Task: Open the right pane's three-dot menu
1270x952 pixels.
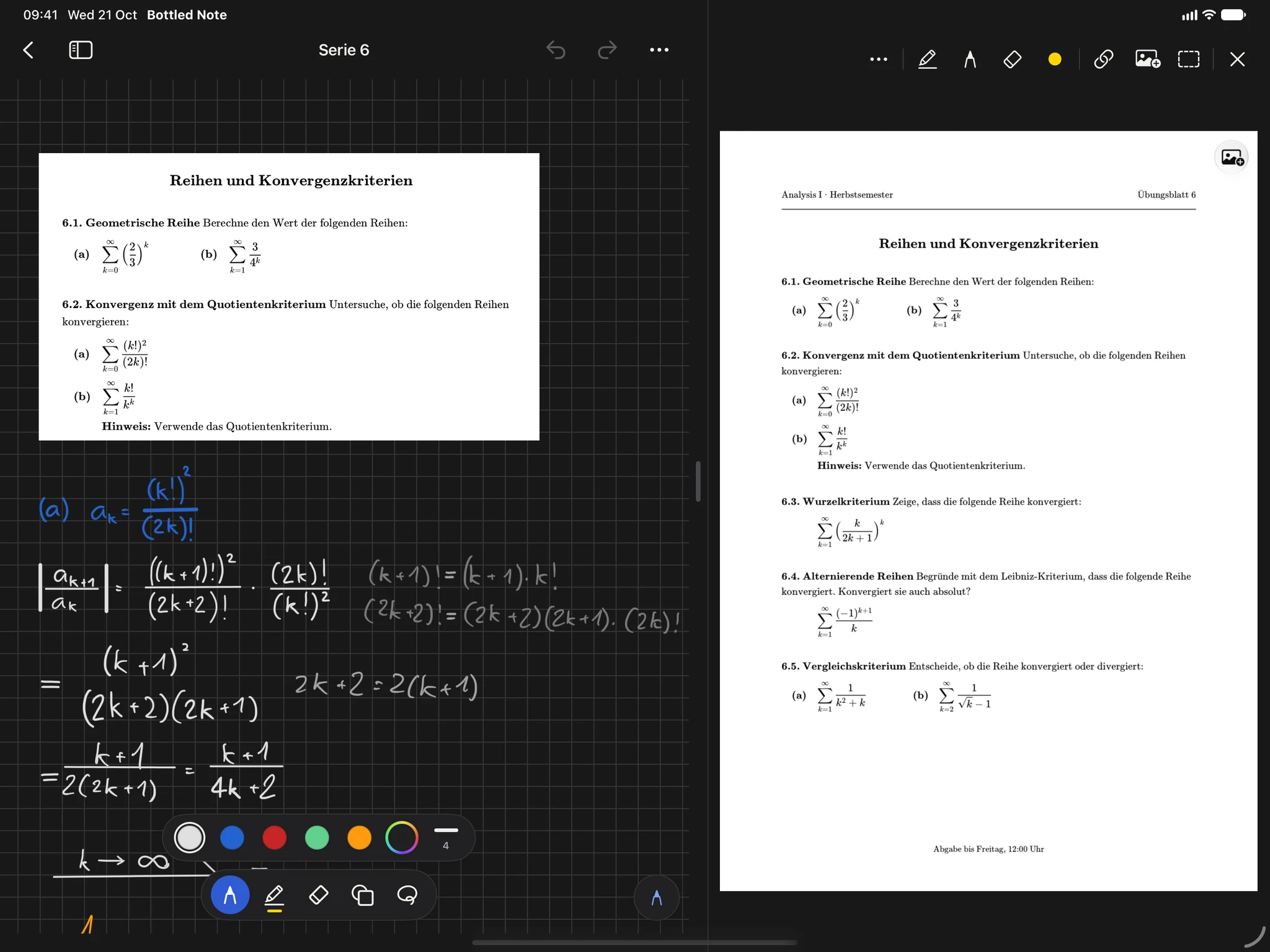Action: [879, 59]
